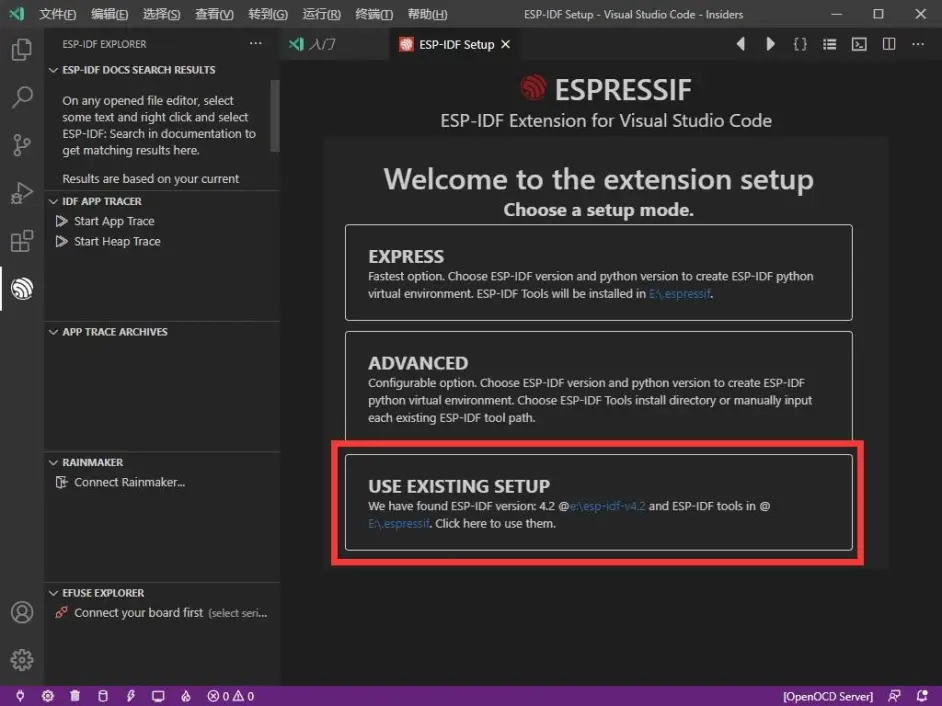Click the serial port plug icon in status bar

20,696
